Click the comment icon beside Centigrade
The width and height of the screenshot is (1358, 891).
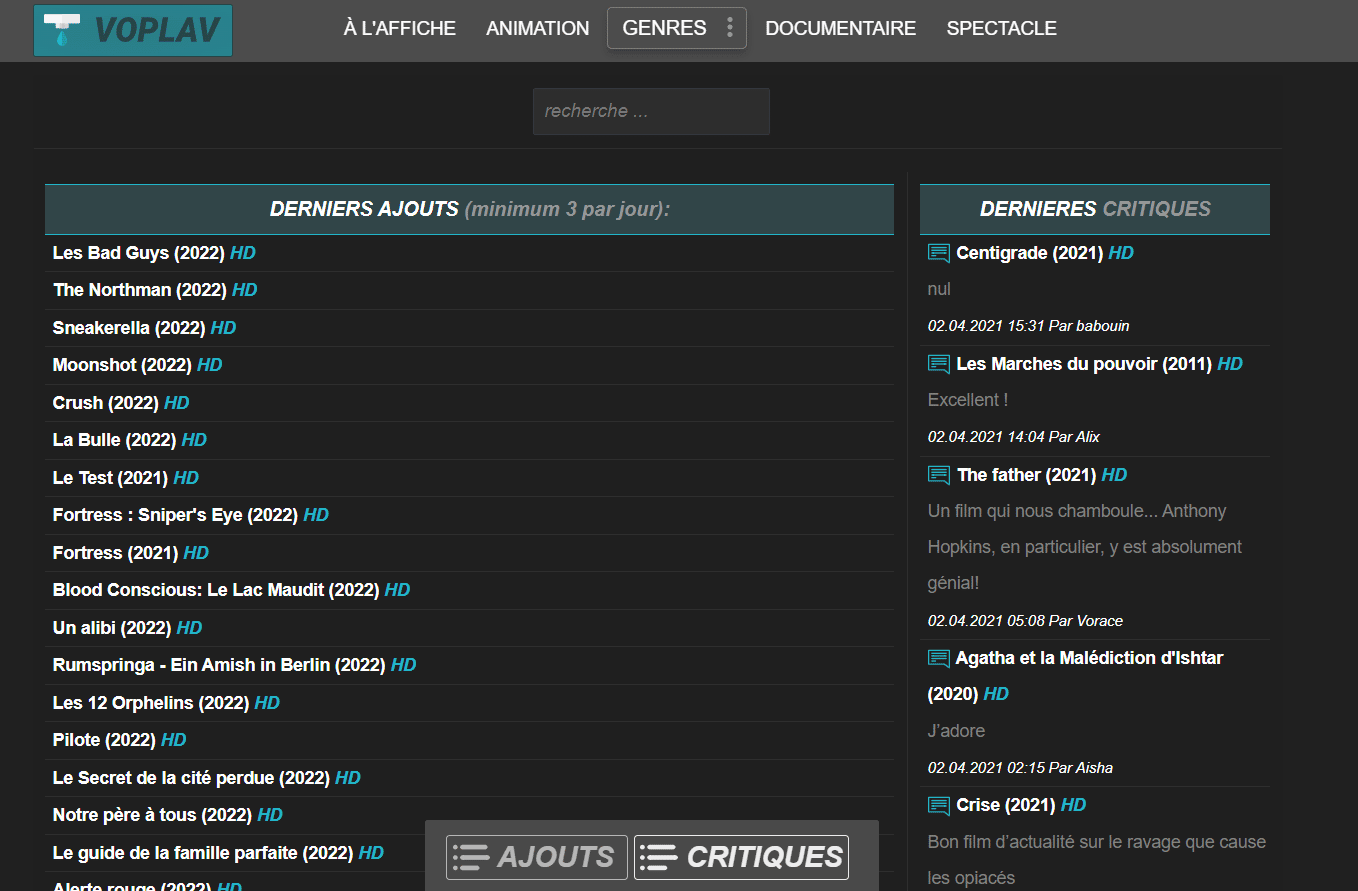pyautogui.click(x=938, y=253)
